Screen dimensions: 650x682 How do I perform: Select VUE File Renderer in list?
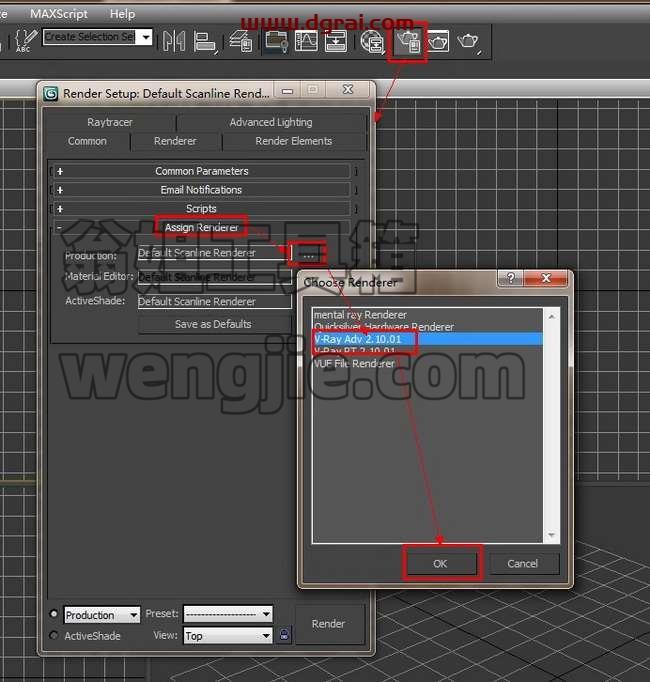(354, 363)
